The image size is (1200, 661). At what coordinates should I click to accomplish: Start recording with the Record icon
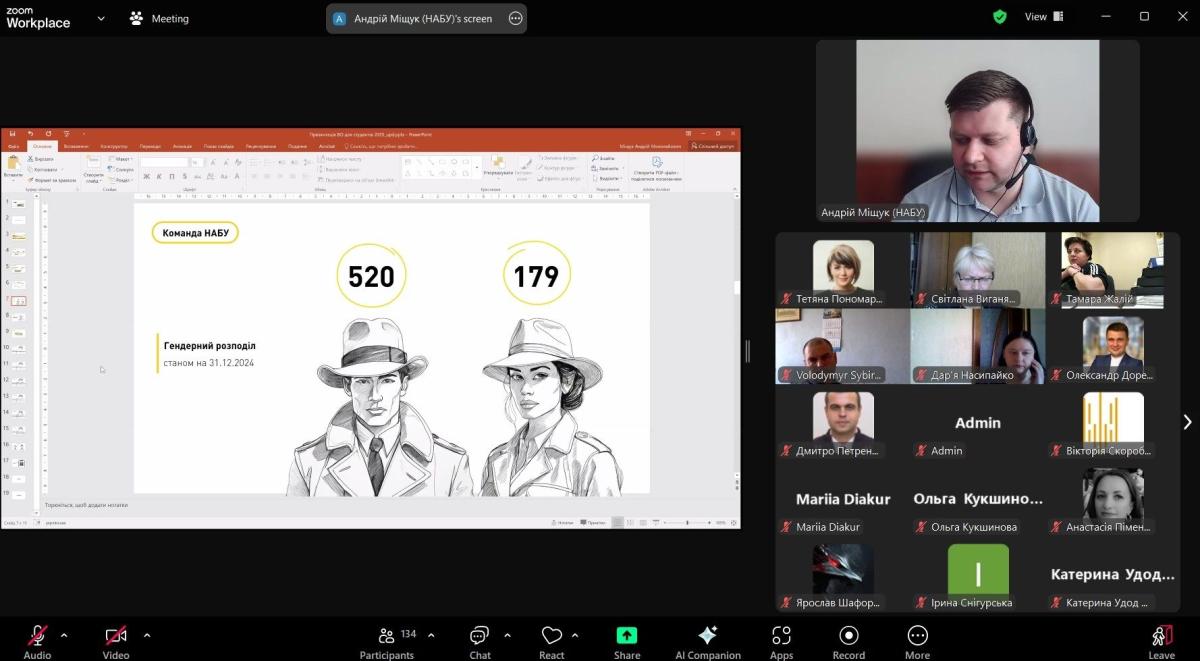coord(848,637)
